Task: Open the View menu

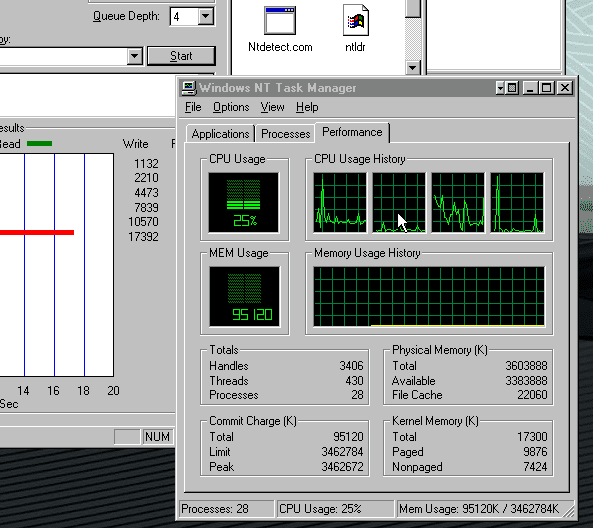Action: (272, 107)
